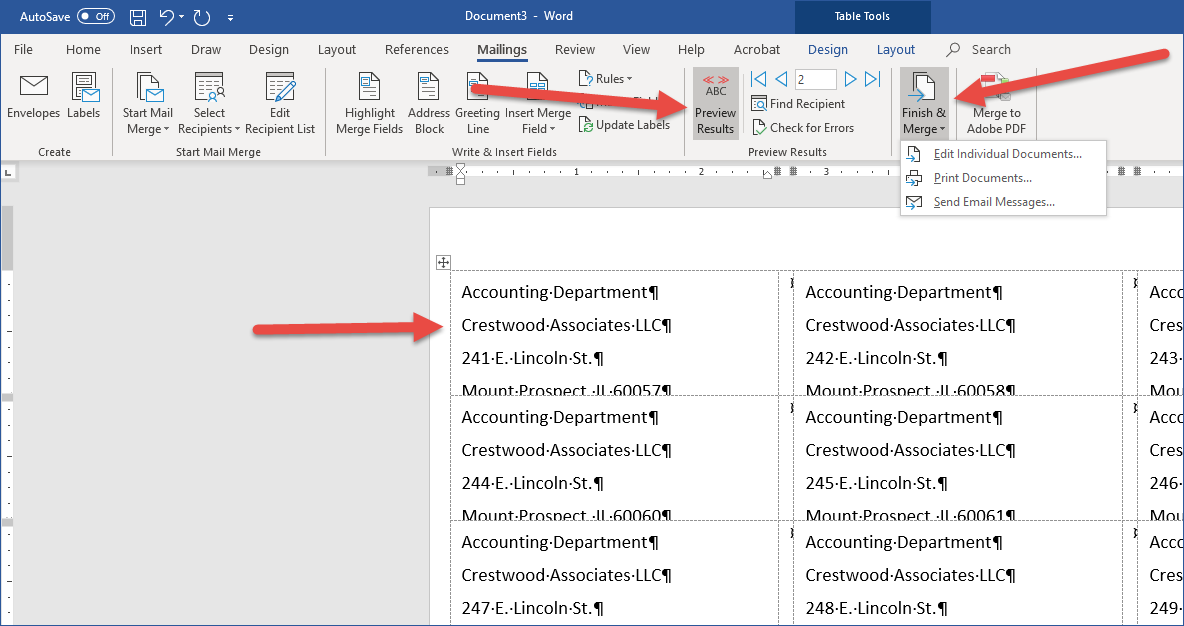
Task: Go to the previous record
Action: pos(782,79)
